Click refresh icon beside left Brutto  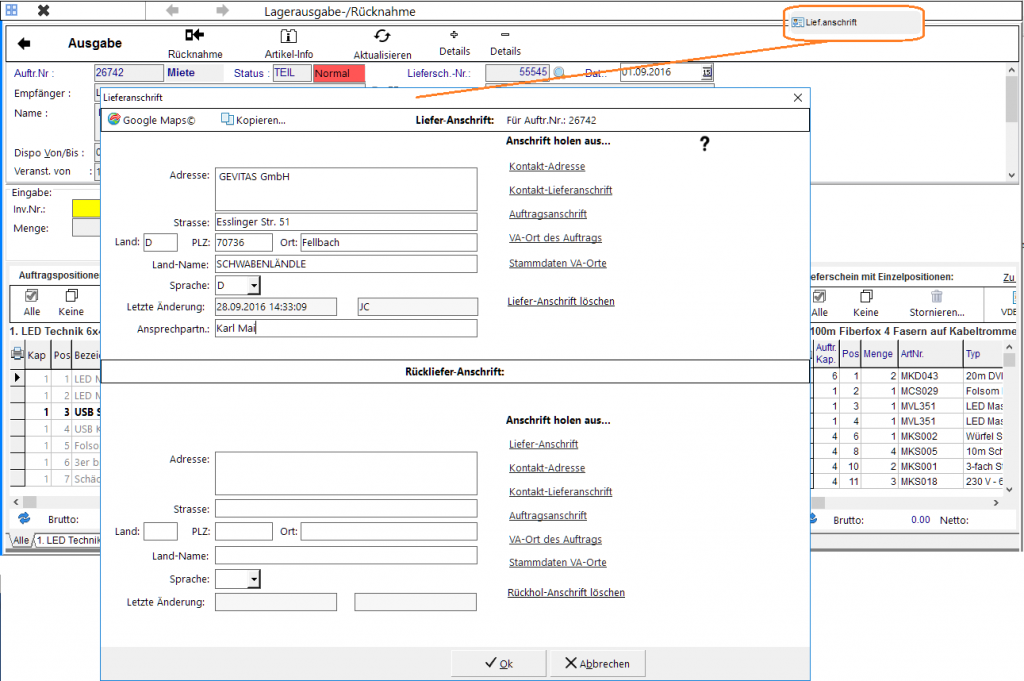coord(24,518)
